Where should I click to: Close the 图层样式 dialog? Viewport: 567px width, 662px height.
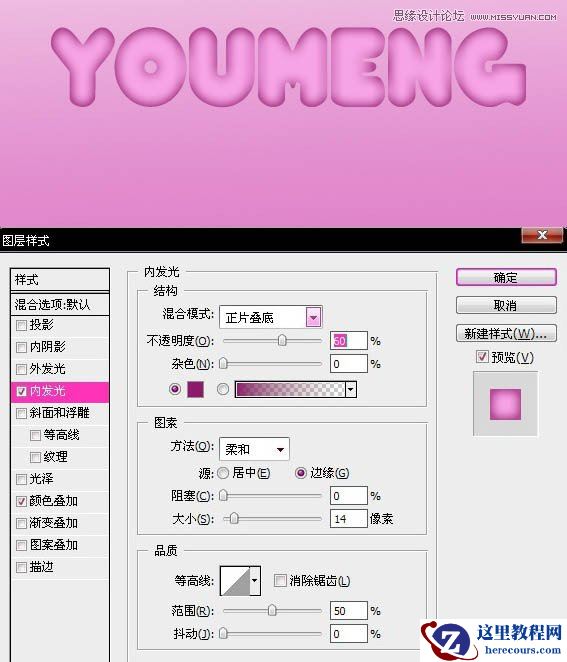pos(542,235)
